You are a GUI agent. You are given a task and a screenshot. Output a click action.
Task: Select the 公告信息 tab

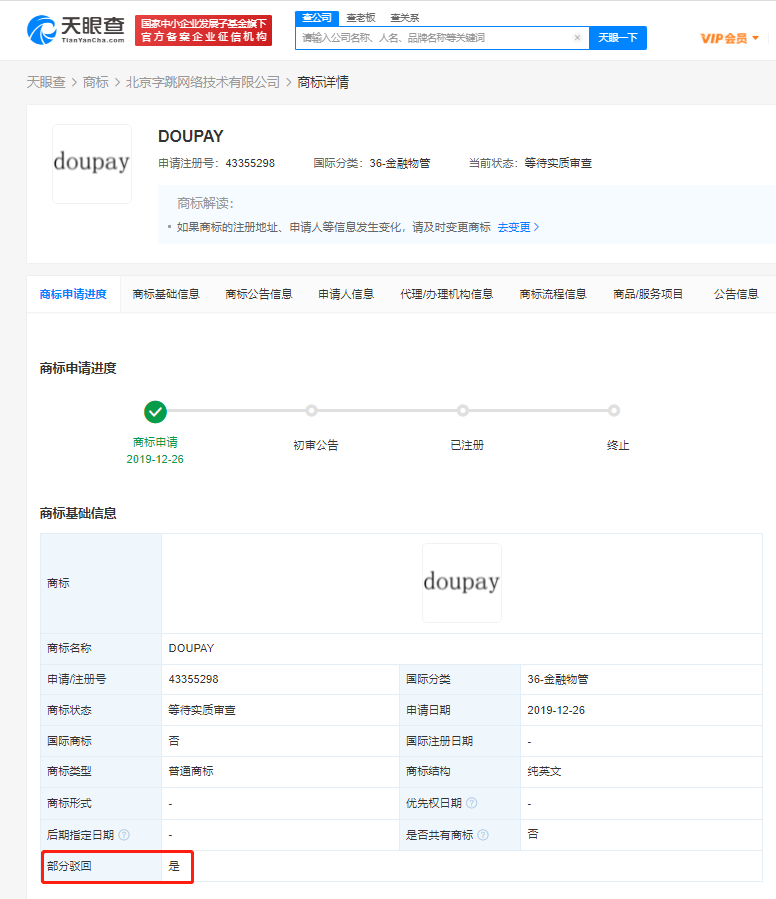(736, 294)
